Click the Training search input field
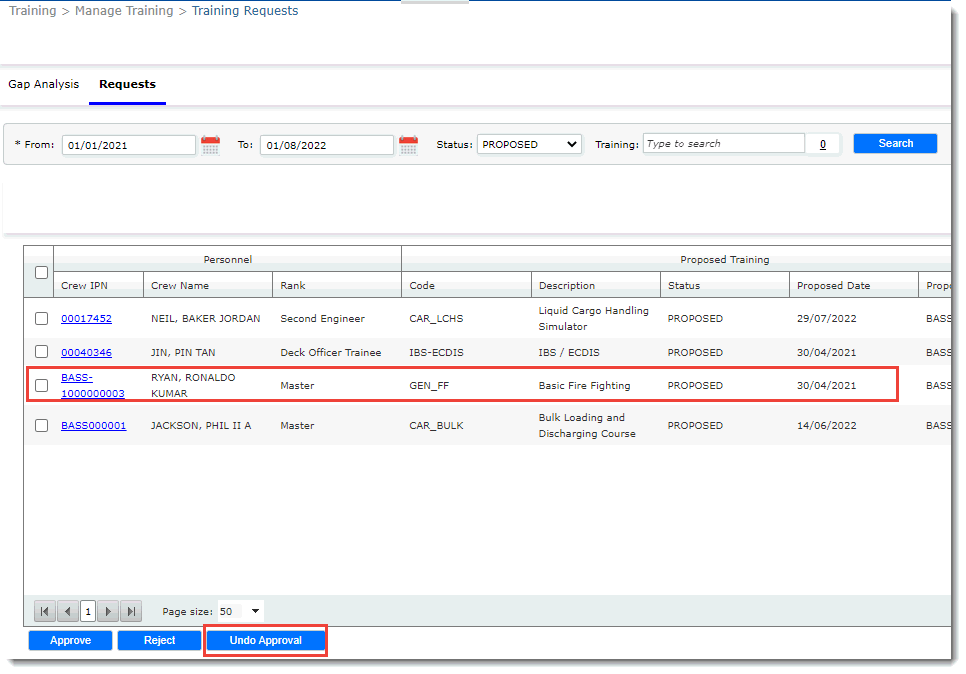The width and height of the screenshot is (966, 674). coord(723,144)
